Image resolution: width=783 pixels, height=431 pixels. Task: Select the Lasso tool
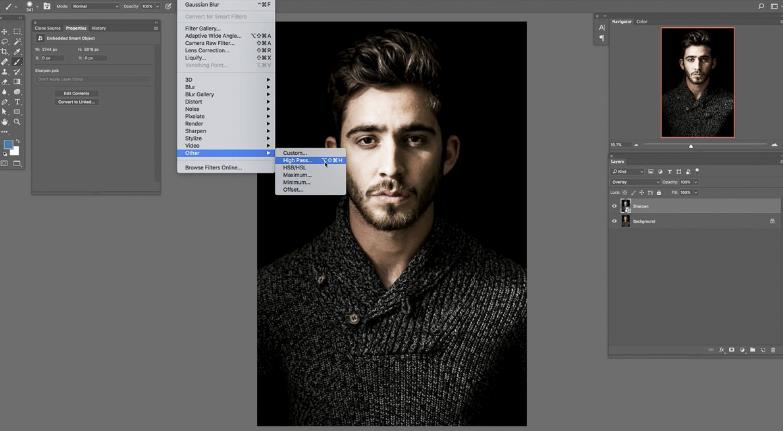click(x=4, y=41)
